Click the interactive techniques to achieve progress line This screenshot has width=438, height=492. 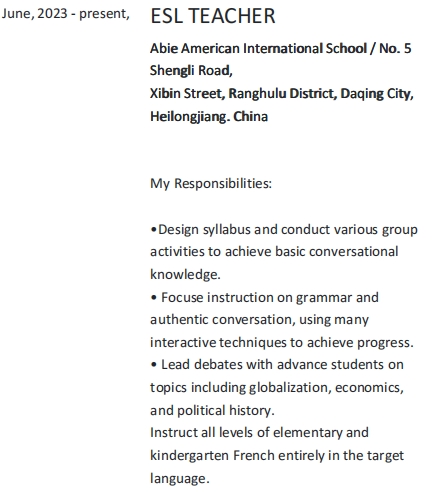(282, 343)
